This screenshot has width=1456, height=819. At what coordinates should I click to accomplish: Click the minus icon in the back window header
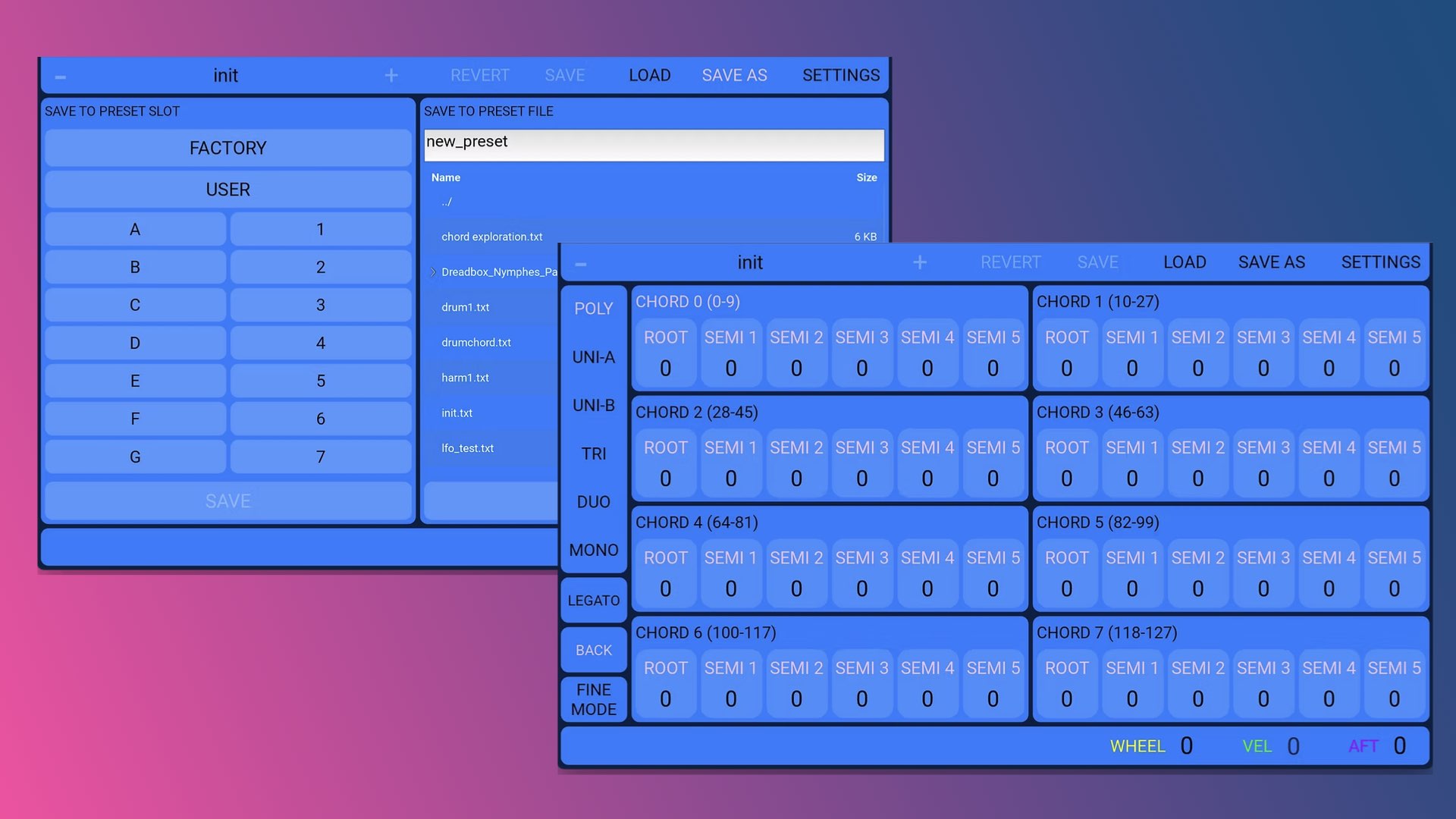(61, 77)
